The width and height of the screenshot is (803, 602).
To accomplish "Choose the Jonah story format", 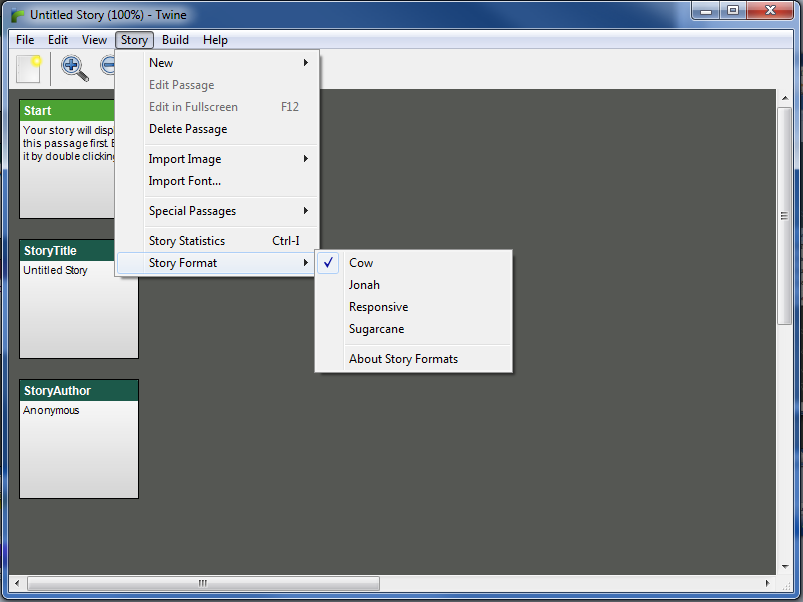I will [x=364, y=285].
